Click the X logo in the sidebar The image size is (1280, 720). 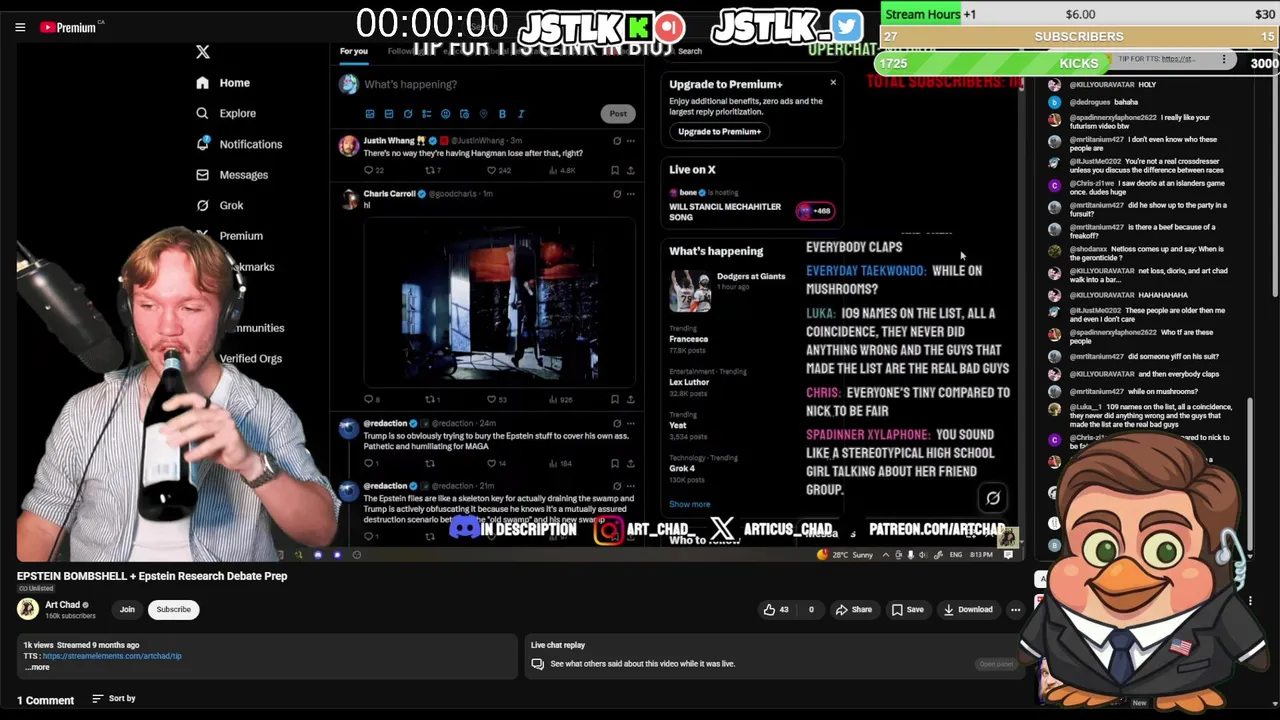[202, 52]
